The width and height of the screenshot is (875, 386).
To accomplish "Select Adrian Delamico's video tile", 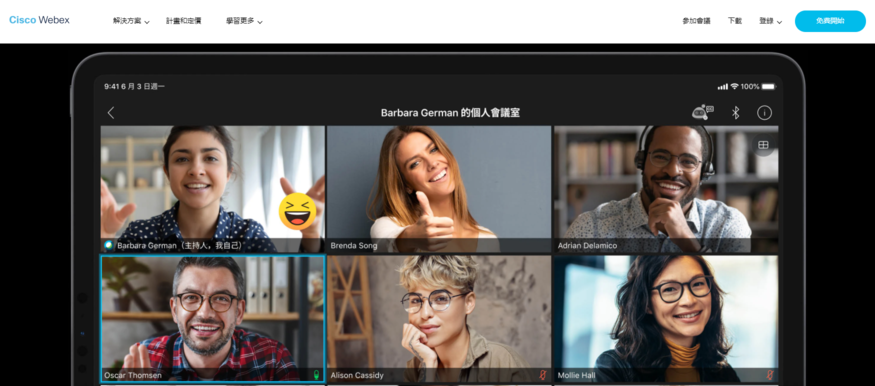I will tap(666, 189).
